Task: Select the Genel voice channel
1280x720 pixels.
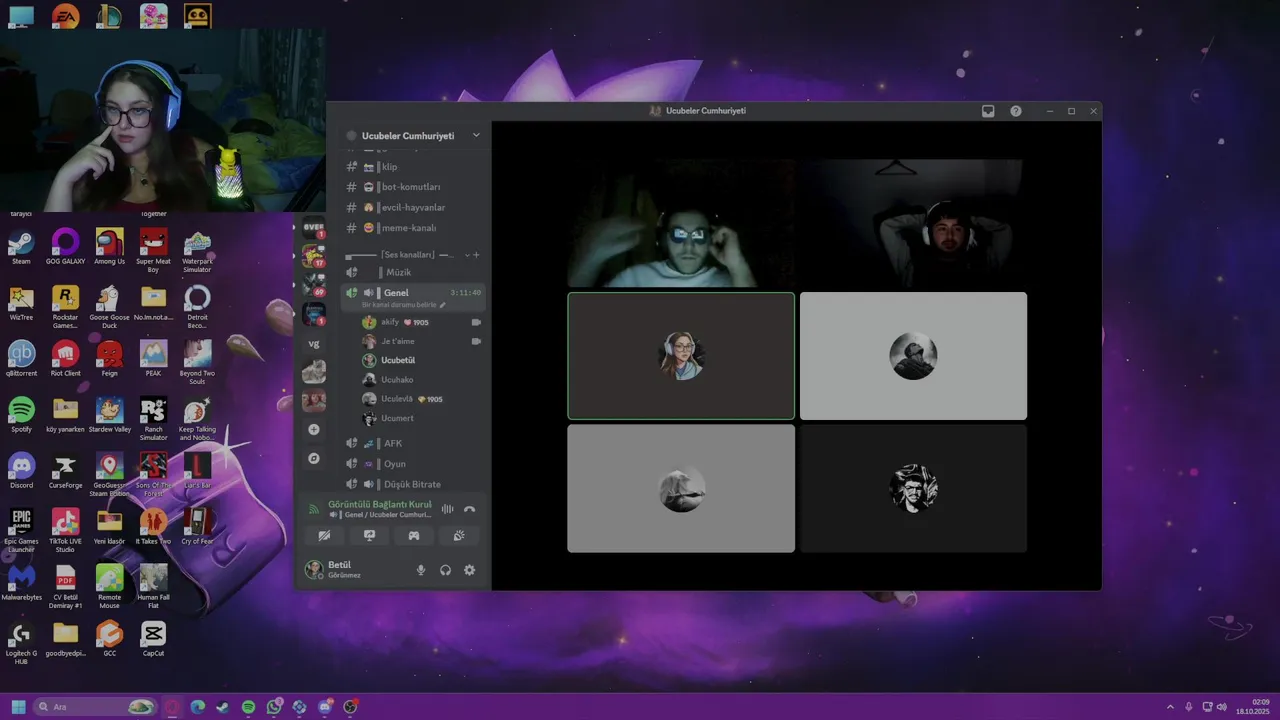Action: [x=396, y=293]
